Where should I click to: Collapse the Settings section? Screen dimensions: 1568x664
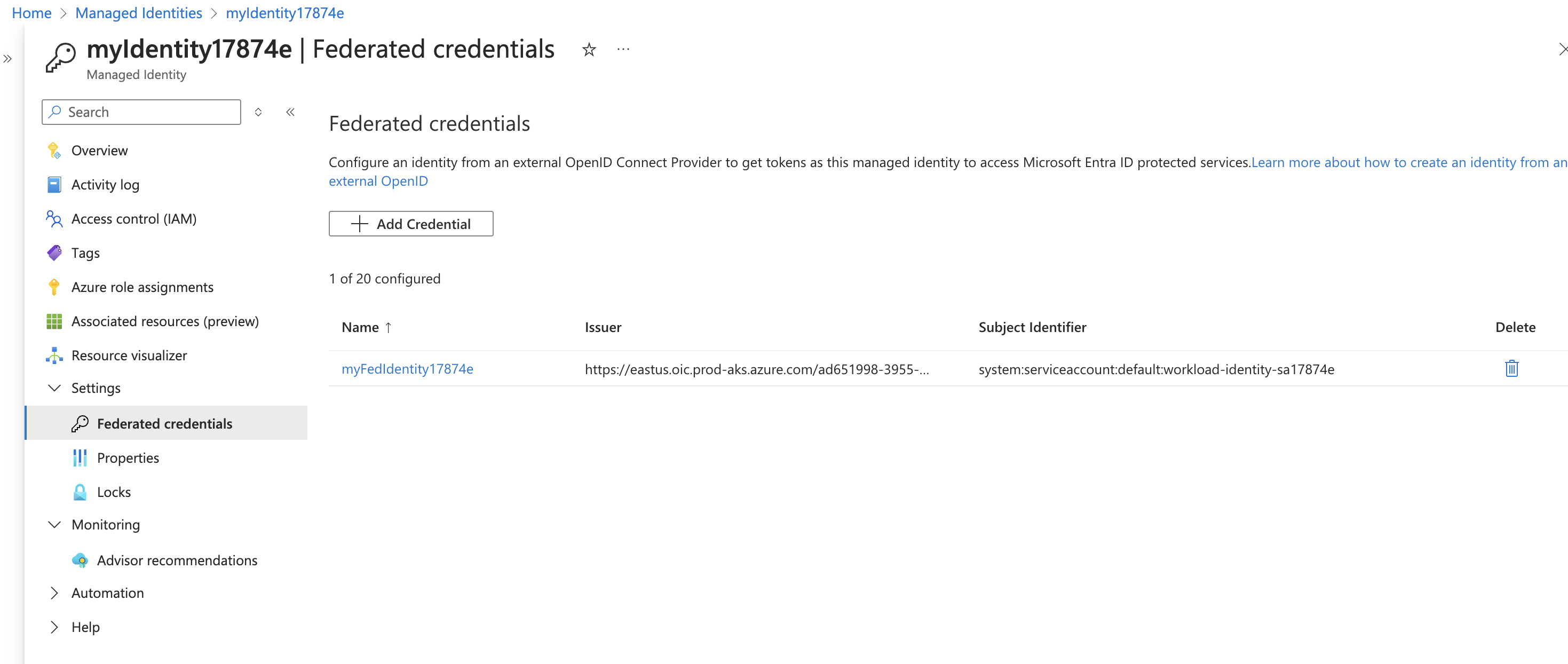point(54,388)
